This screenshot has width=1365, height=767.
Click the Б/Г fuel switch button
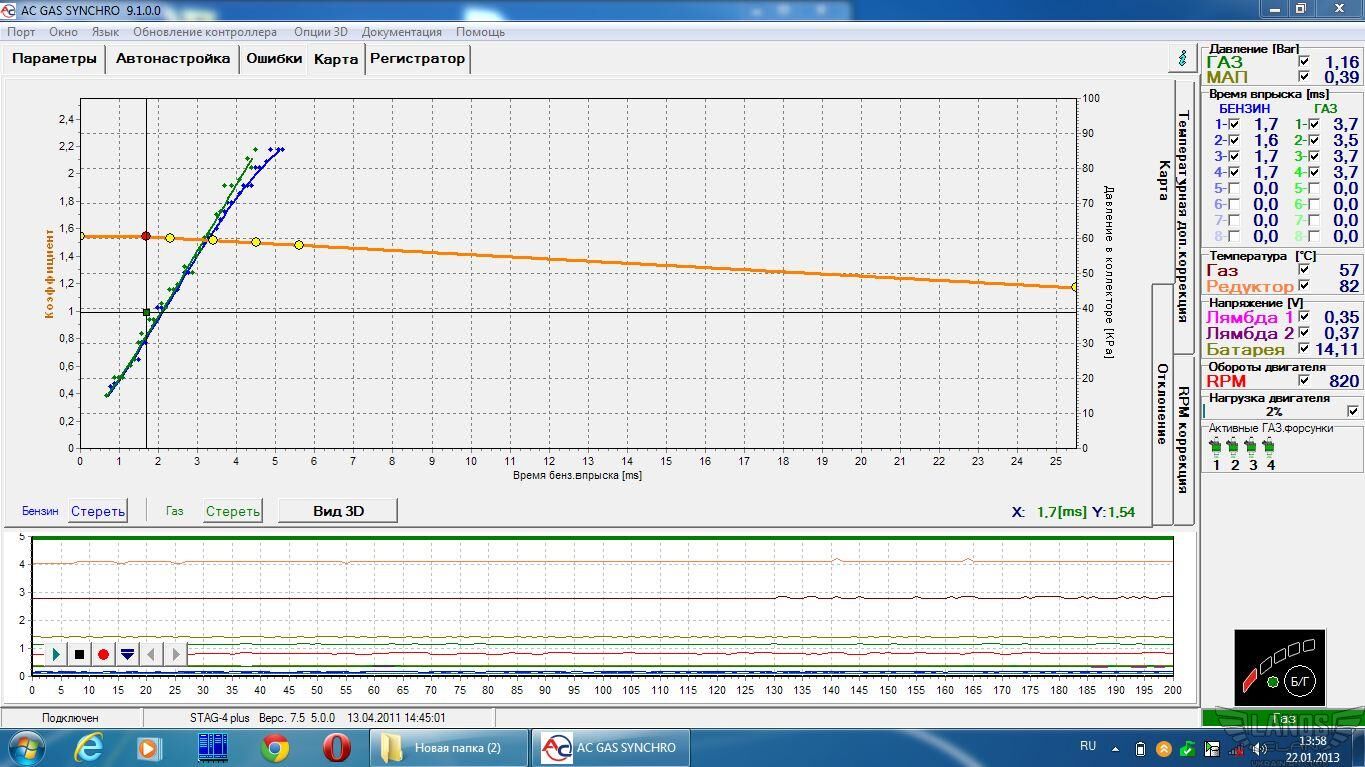coord(1301,681)
